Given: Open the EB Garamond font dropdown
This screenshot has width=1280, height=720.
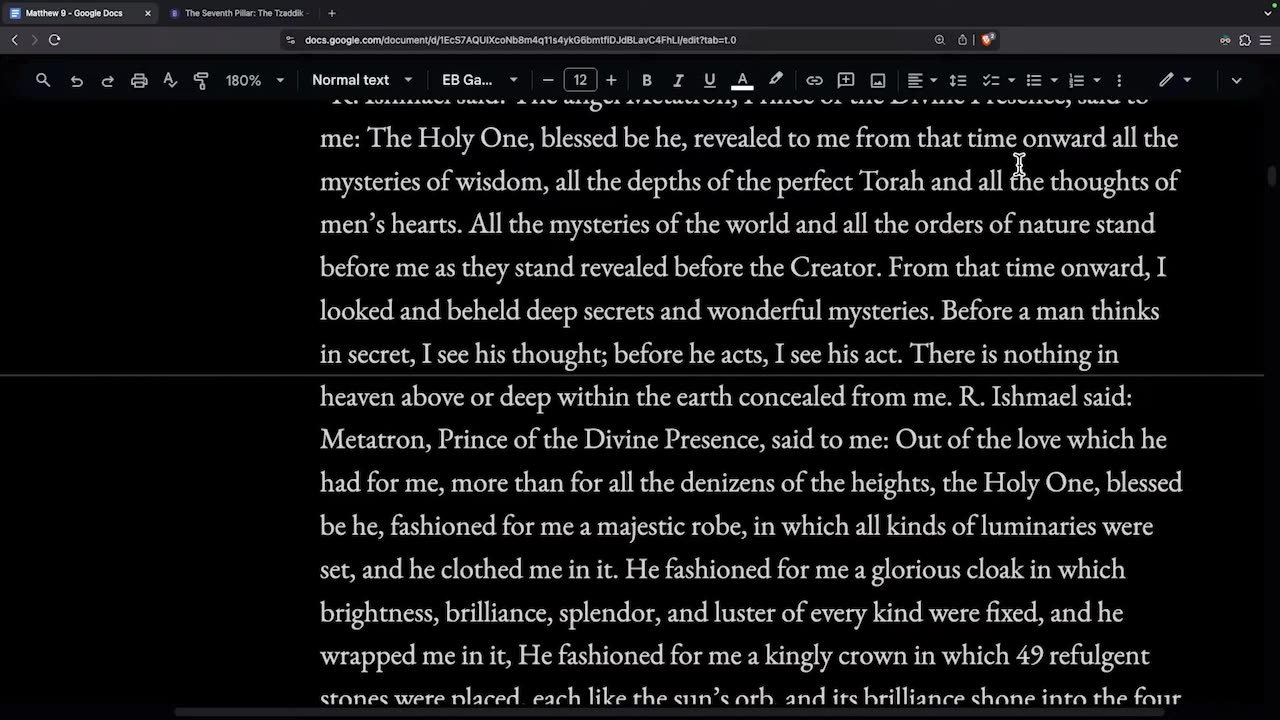Looking at the screenshot, I should point(480,80).
